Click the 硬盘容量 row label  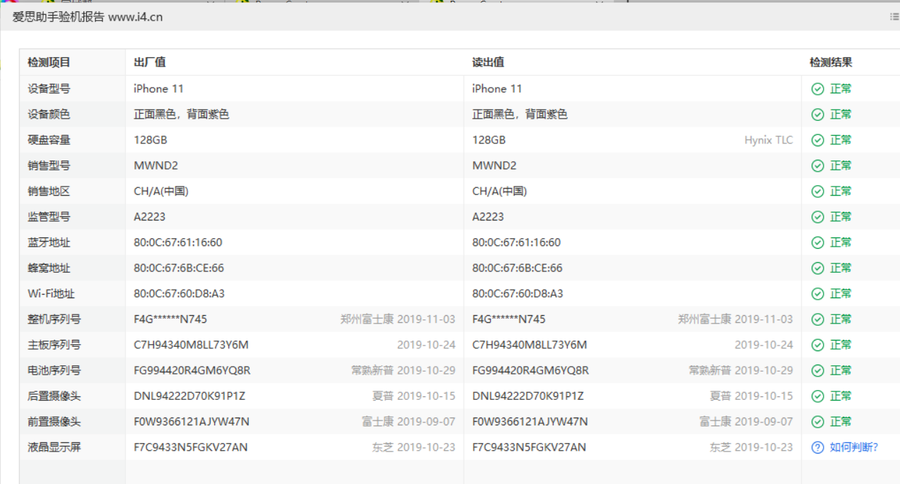(49, 140)
